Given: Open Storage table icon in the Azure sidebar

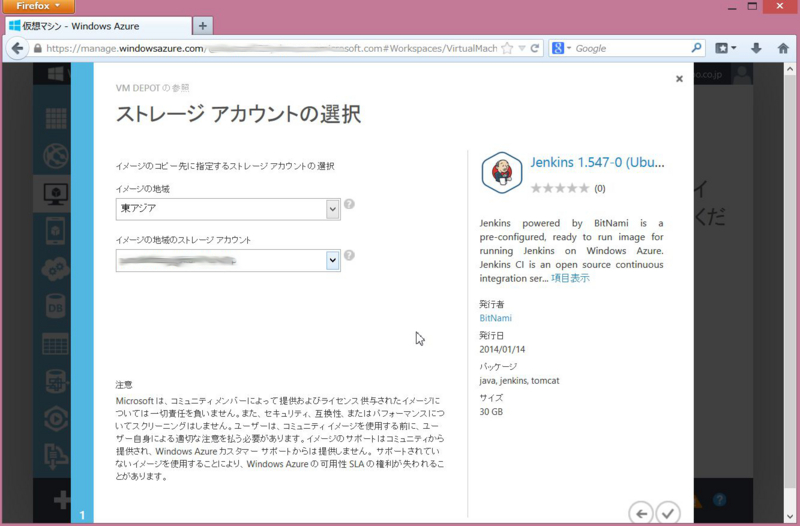Looking at the screenshot, I should [x=56, y=344].
